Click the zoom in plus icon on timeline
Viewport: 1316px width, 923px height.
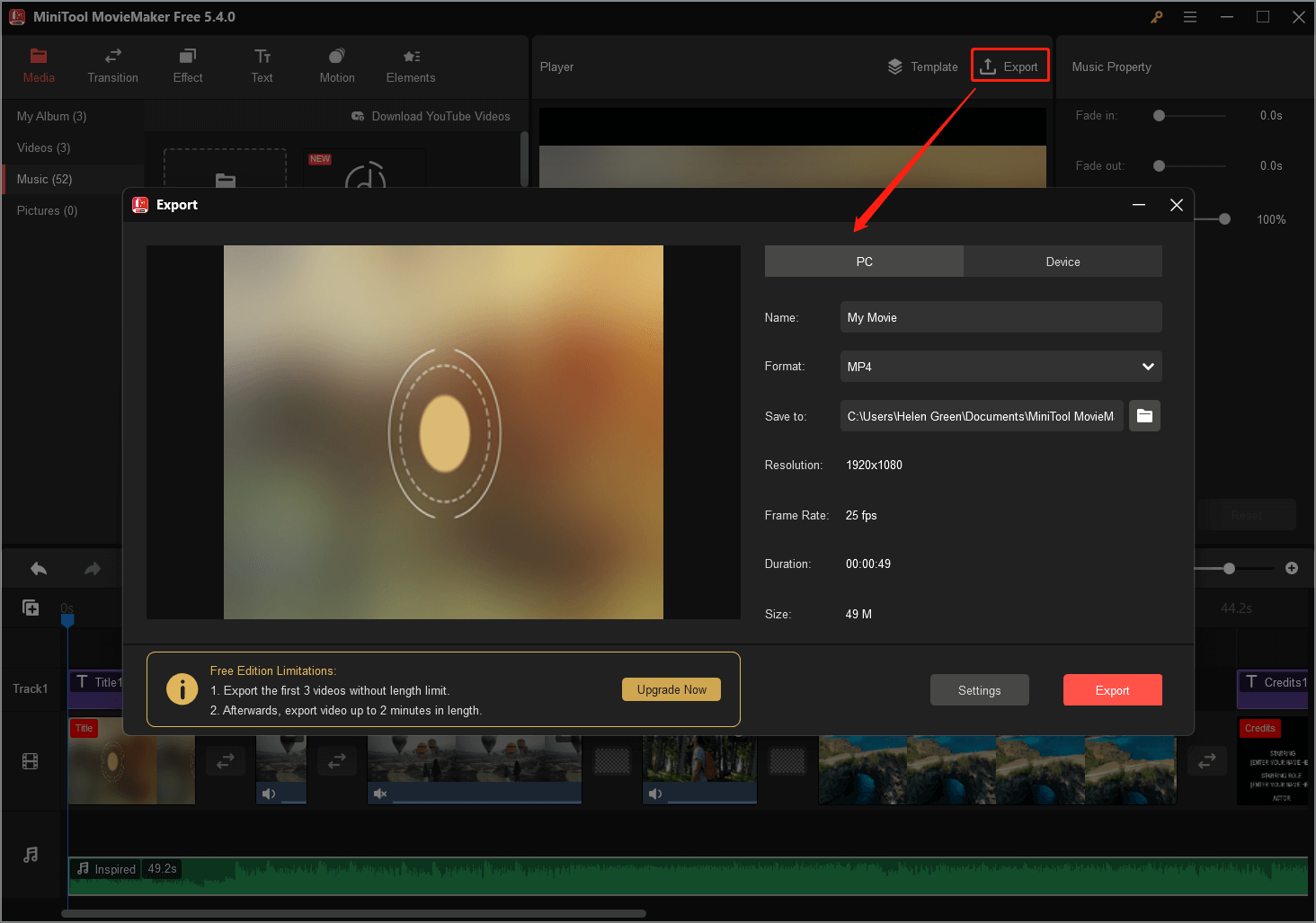pos(1292,568)
